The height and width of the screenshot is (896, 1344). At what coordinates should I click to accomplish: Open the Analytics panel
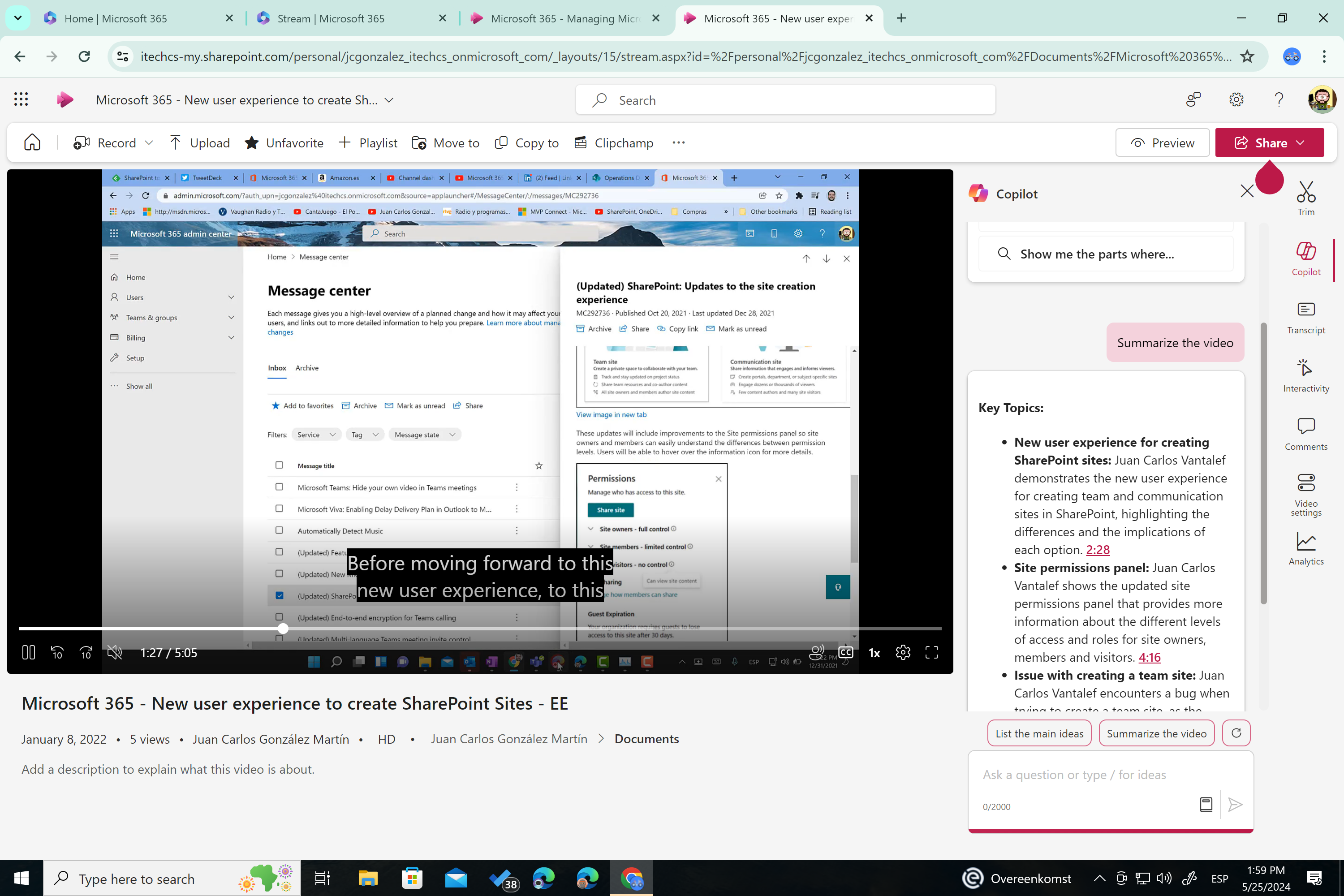[x=1306, y=548]
